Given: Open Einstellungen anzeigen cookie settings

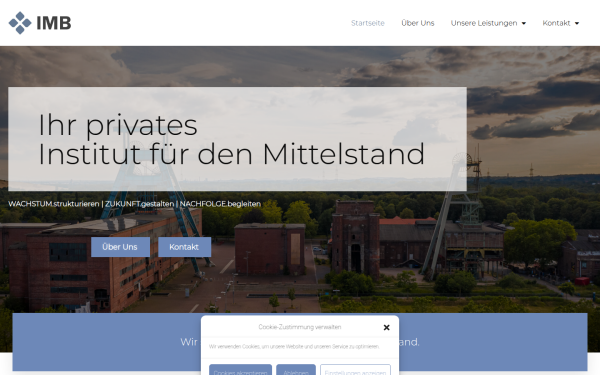Looking at the screenshot, I should (355, 370).
